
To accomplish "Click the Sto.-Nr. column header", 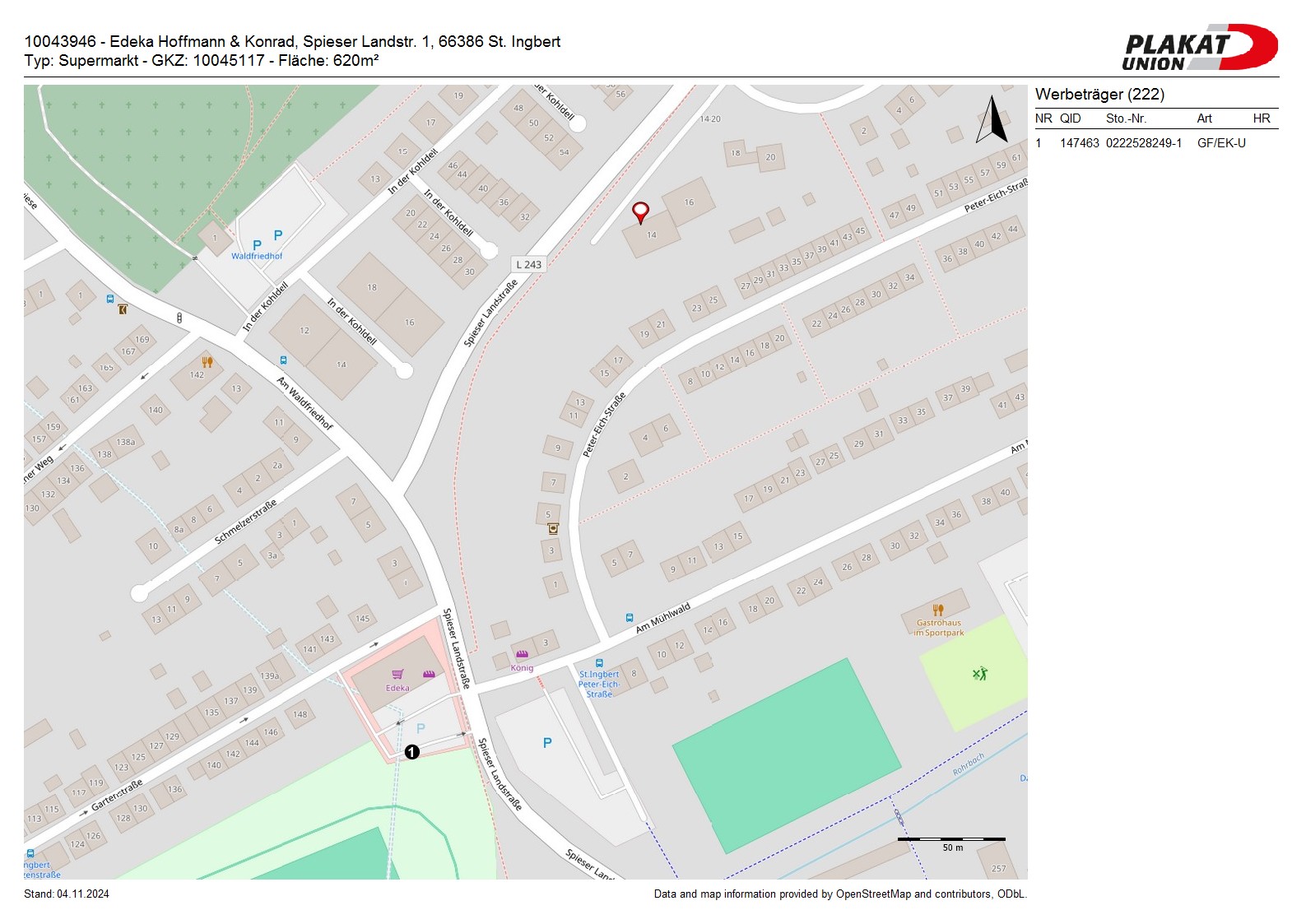I will [x=1126, y=118].
